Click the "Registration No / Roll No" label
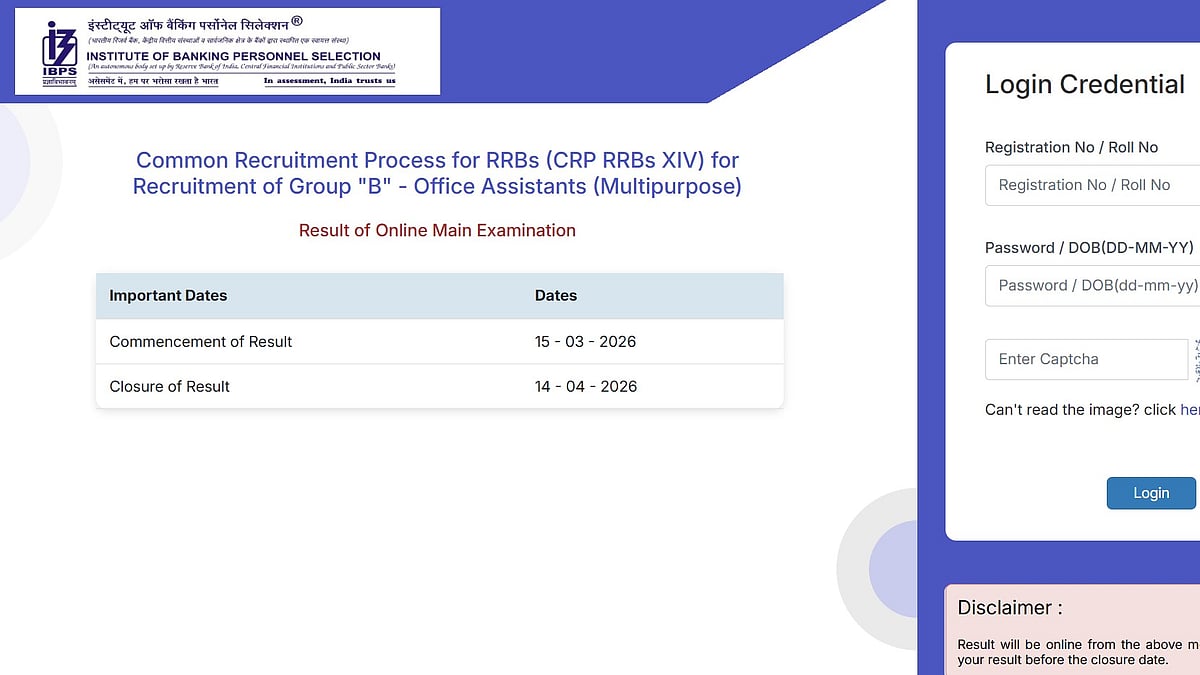1200x675 pixels. coord(1071,147)
